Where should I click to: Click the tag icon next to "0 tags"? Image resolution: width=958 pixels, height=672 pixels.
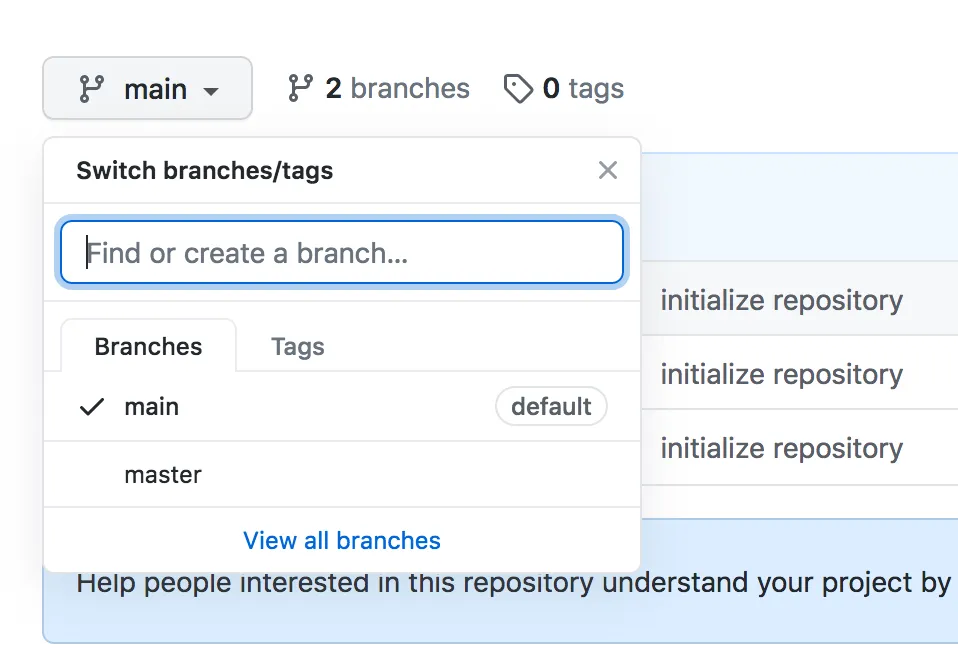tap(518, 88)
